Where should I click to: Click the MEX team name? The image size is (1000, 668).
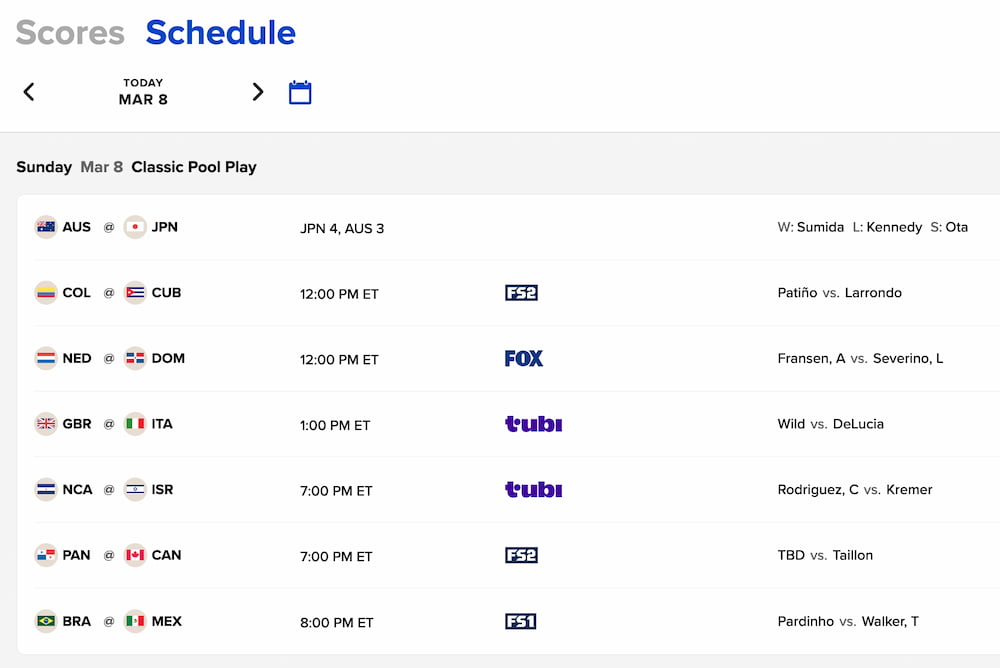[166, 621]
